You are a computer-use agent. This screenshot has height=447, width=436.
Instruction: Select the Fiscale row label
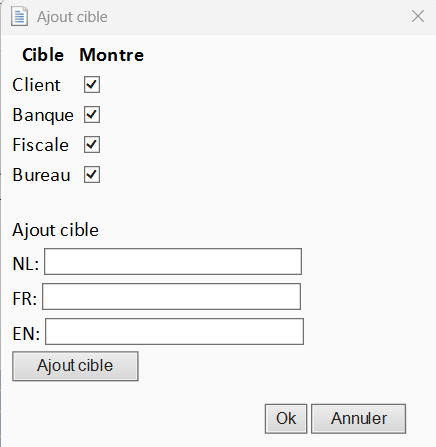(x=40, y=145)
